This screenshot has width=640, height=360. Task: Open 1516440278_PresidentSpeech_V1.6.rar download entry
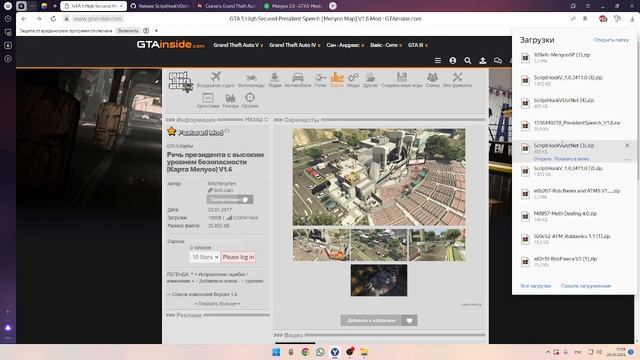point(574,125)
